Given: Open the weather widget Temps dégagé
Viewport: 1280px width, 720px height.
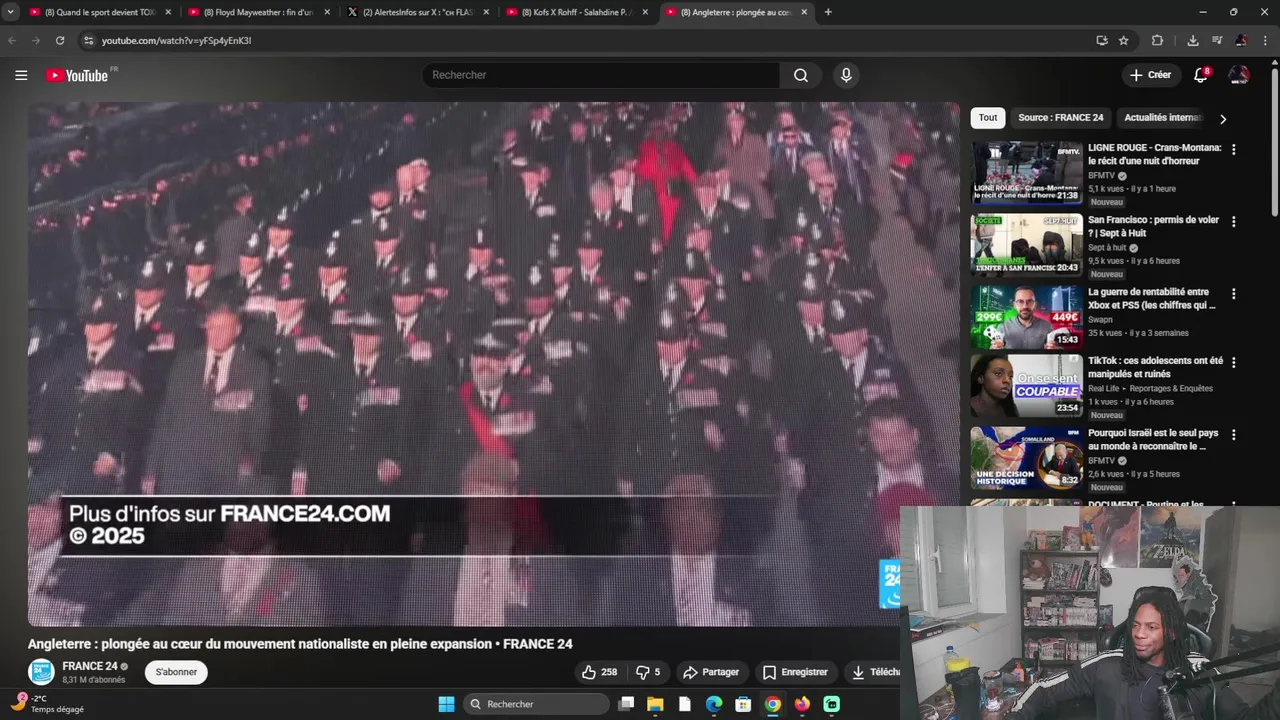Looking at the screenshot, I should point(48,704).
